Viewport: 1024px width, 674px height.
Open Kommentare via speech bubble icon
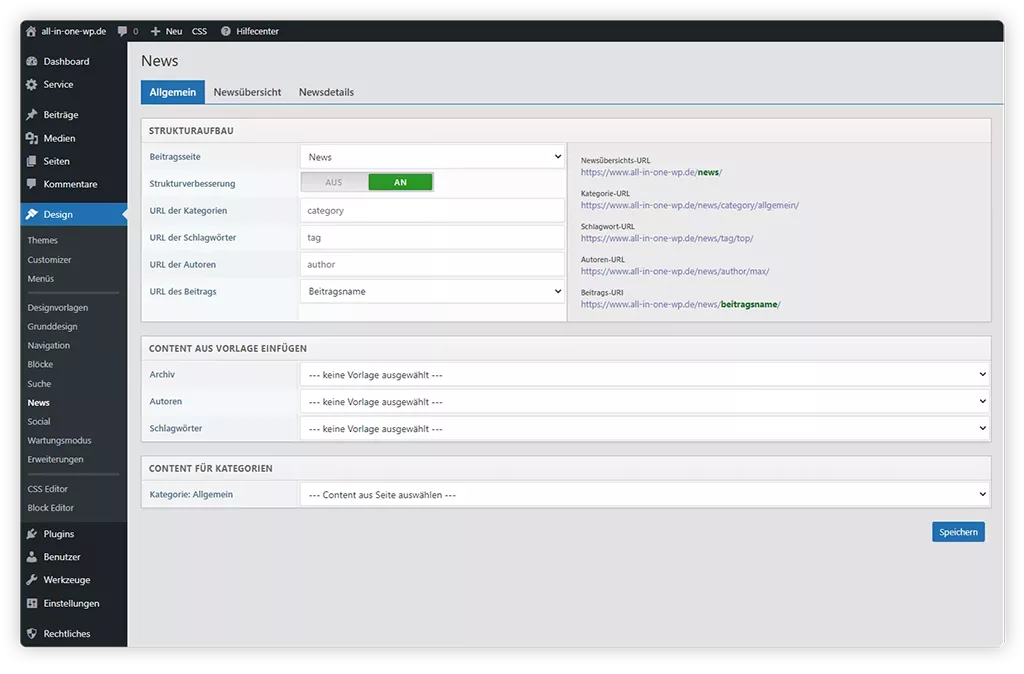[32, 184]
